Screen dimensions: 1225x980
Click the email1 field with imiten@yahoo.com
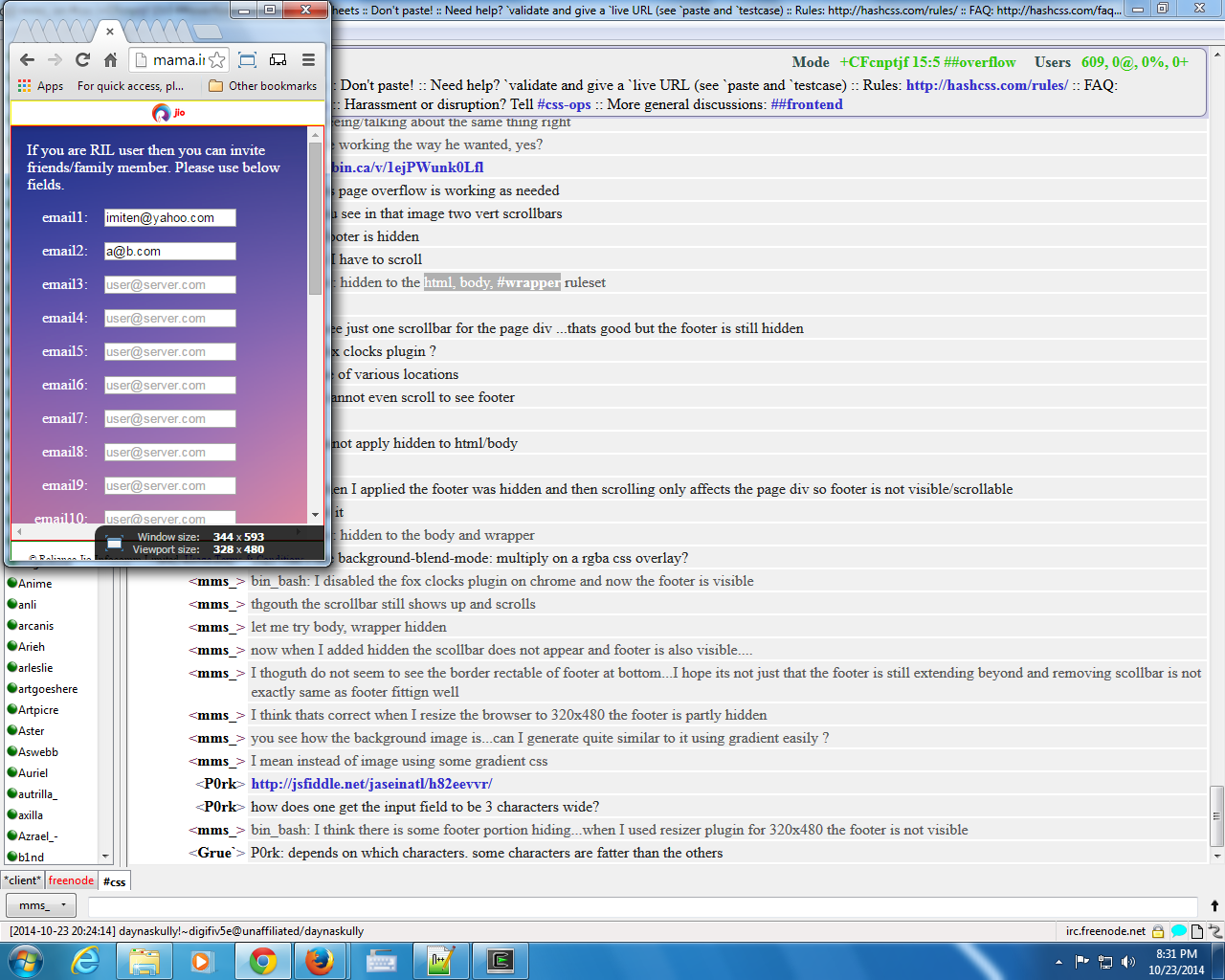[170, 218]
